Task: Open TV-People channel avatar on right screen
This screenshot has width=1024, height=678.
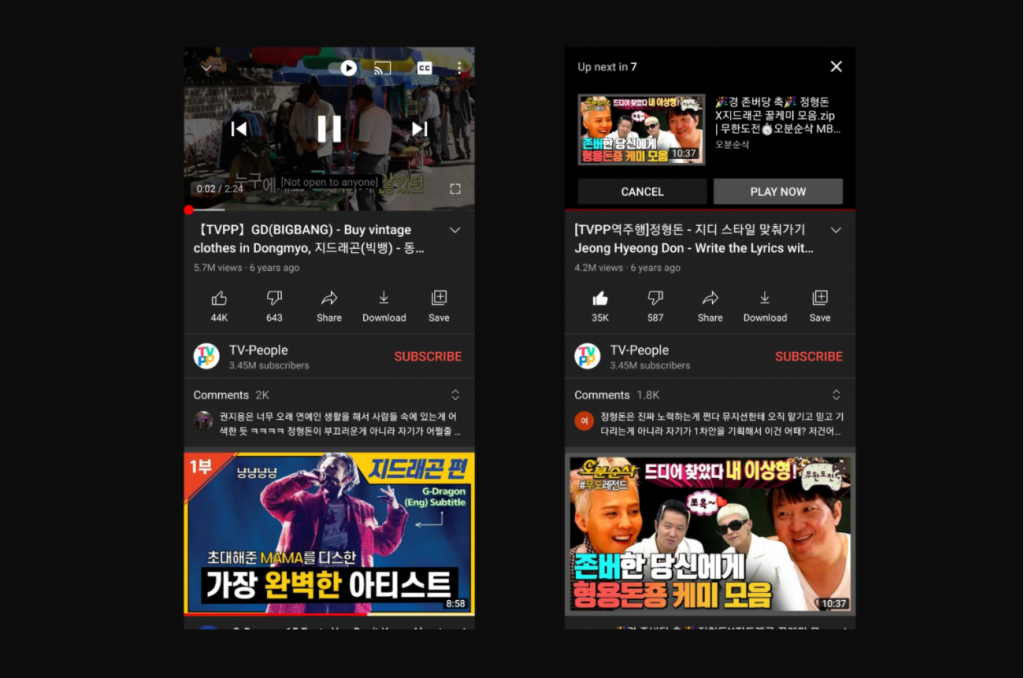Action: point(587,356)
